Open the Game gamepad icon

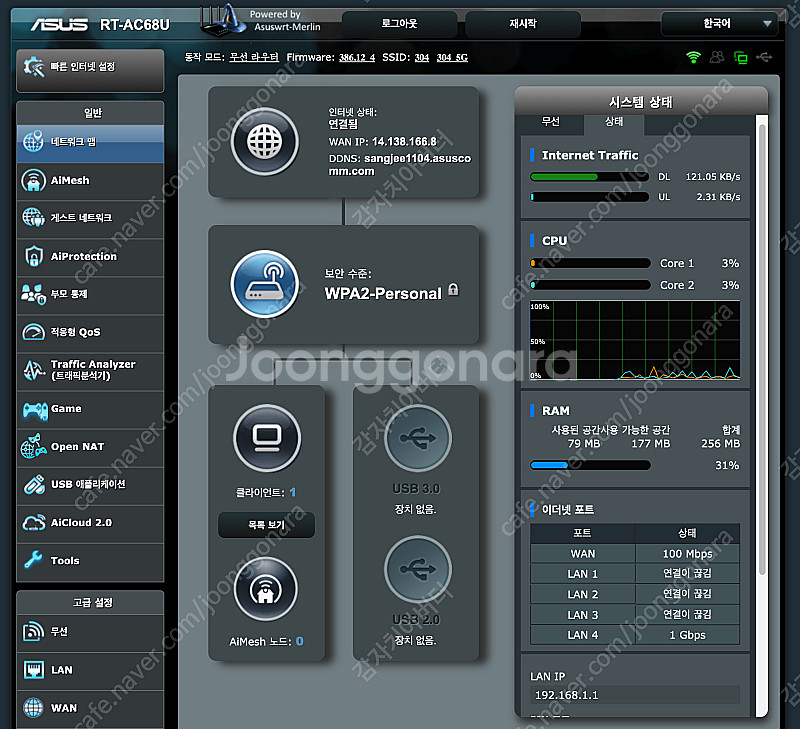click(x=35, y=409)
